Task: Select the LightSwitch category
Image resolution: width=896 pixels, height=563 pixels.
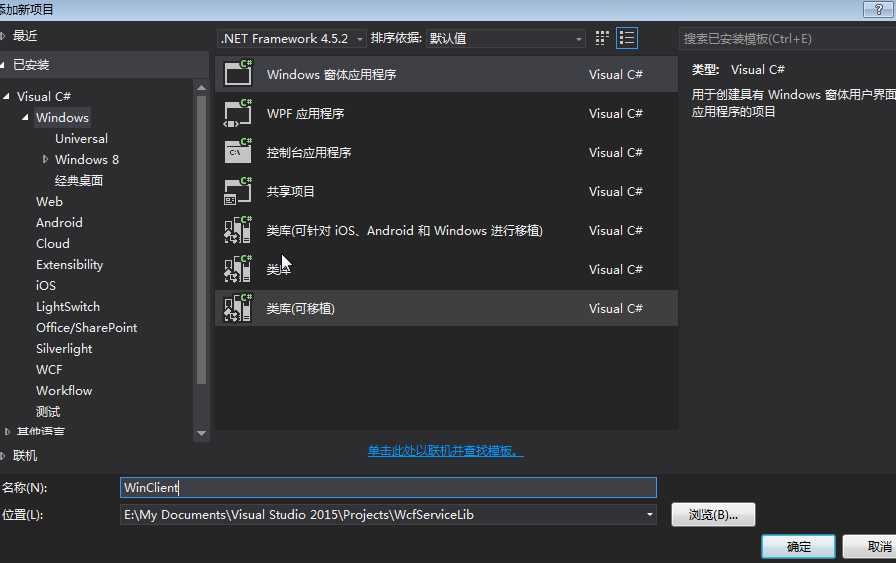Action: tap(67, 306)
